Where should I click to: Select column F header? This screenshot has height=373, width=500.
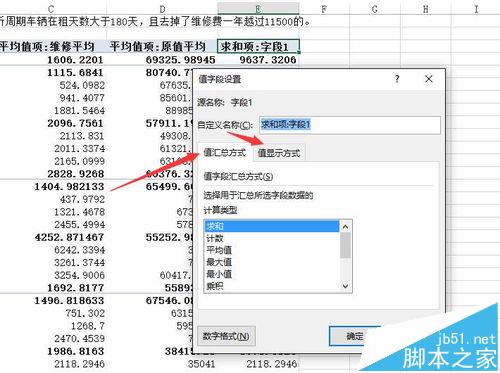324,8
